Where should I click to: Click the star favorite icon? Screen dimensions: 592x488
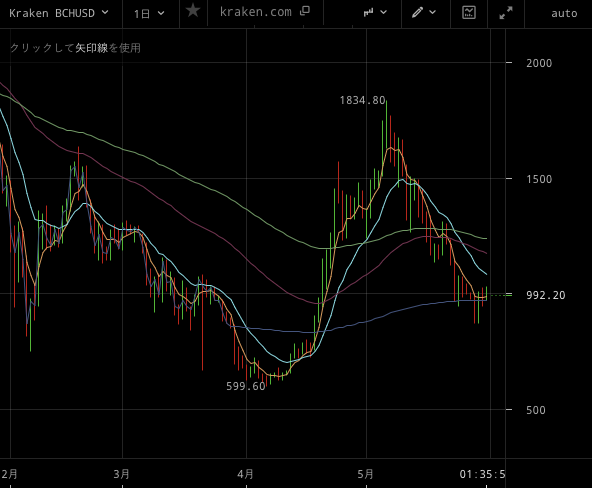tap(193, 11)
